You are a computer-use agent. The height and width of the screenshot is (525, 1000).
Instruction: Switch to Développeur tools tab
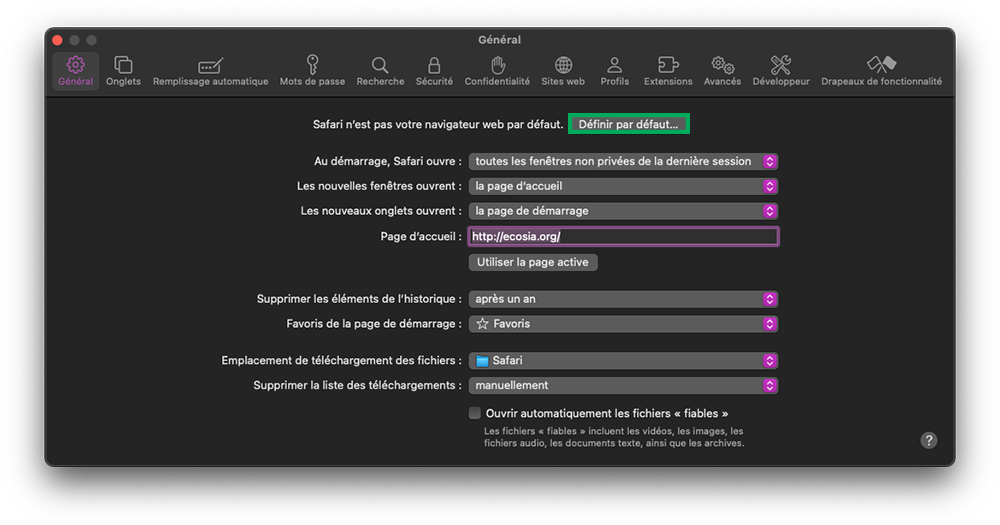781,71
